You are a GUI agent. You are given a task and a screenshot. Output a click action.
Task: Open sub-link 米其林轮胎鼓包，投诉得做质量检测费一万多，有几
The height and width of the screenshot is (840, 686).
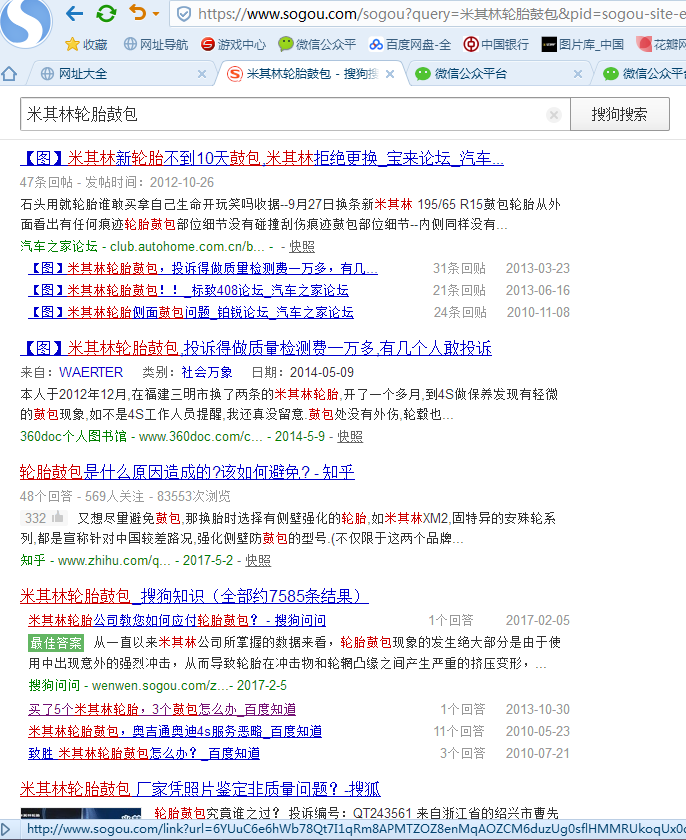pos(203,268)
